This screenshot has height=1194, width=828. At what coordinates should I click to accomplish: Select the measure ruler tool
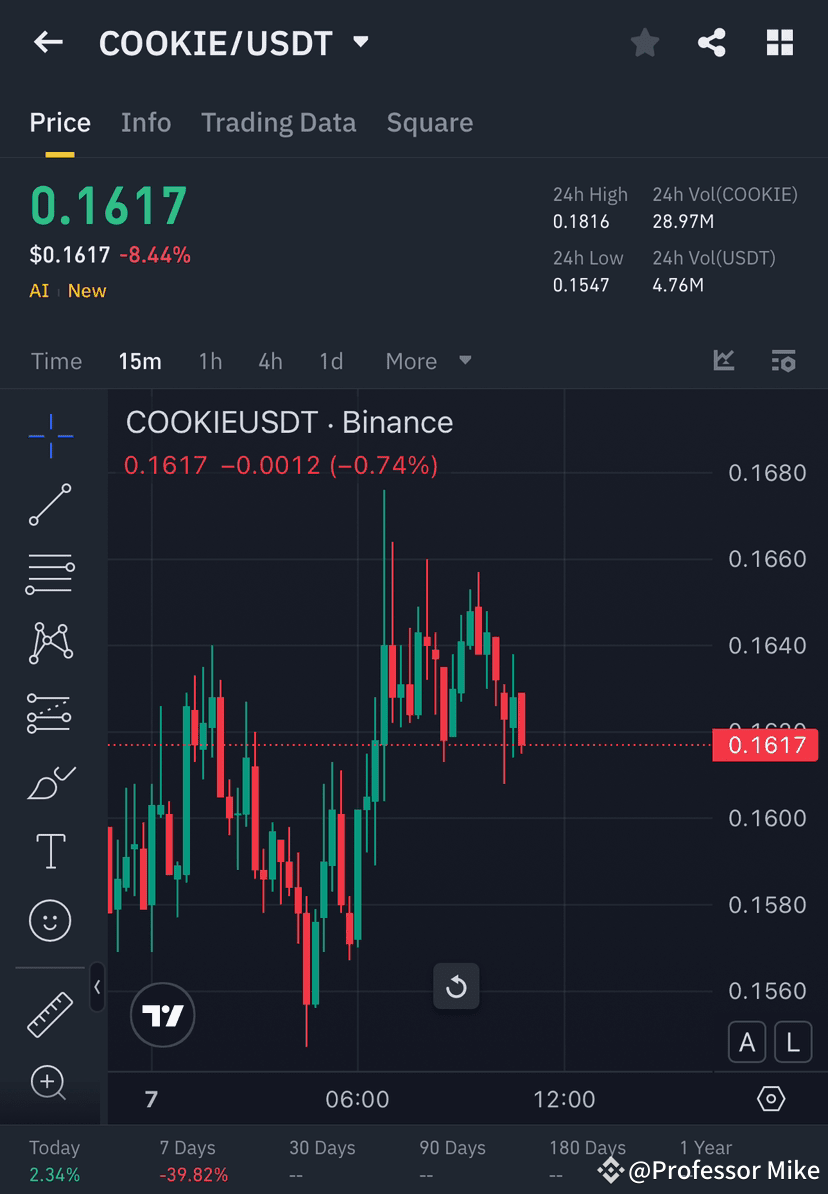click(50, 1012)
